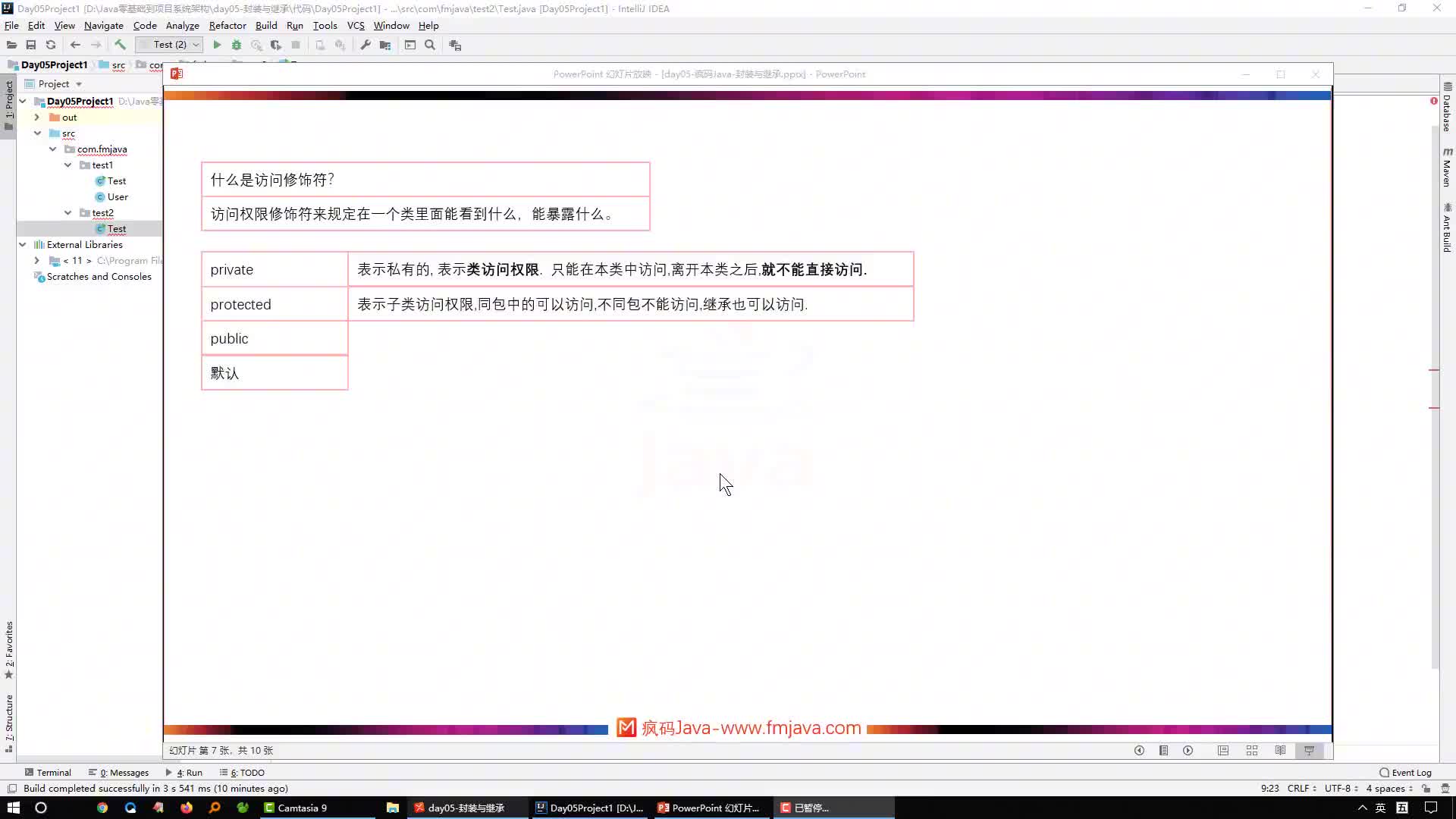Click the Run button in IntelliJ toolbar
The image size is (1456, 819).
pyautogui.click(x=216, y=45)
